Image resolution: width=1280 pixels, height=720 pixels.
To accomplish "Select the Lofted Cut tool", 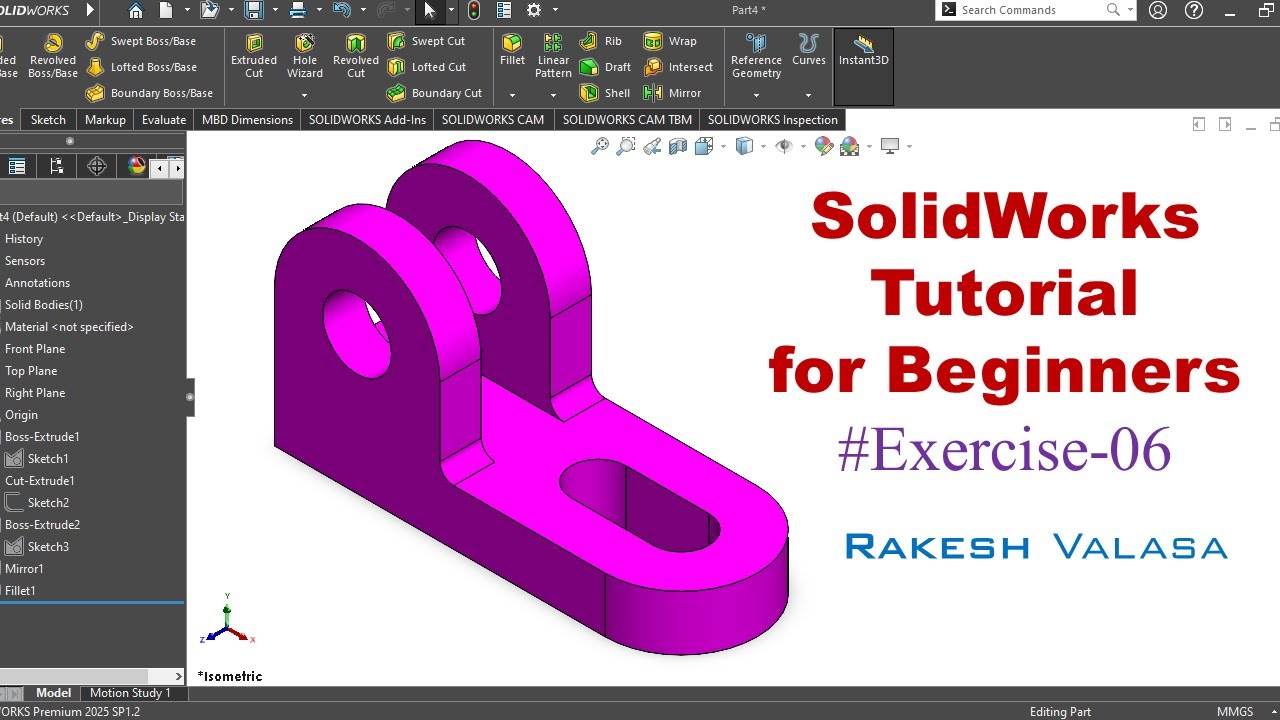I will [x=427, y=67].
